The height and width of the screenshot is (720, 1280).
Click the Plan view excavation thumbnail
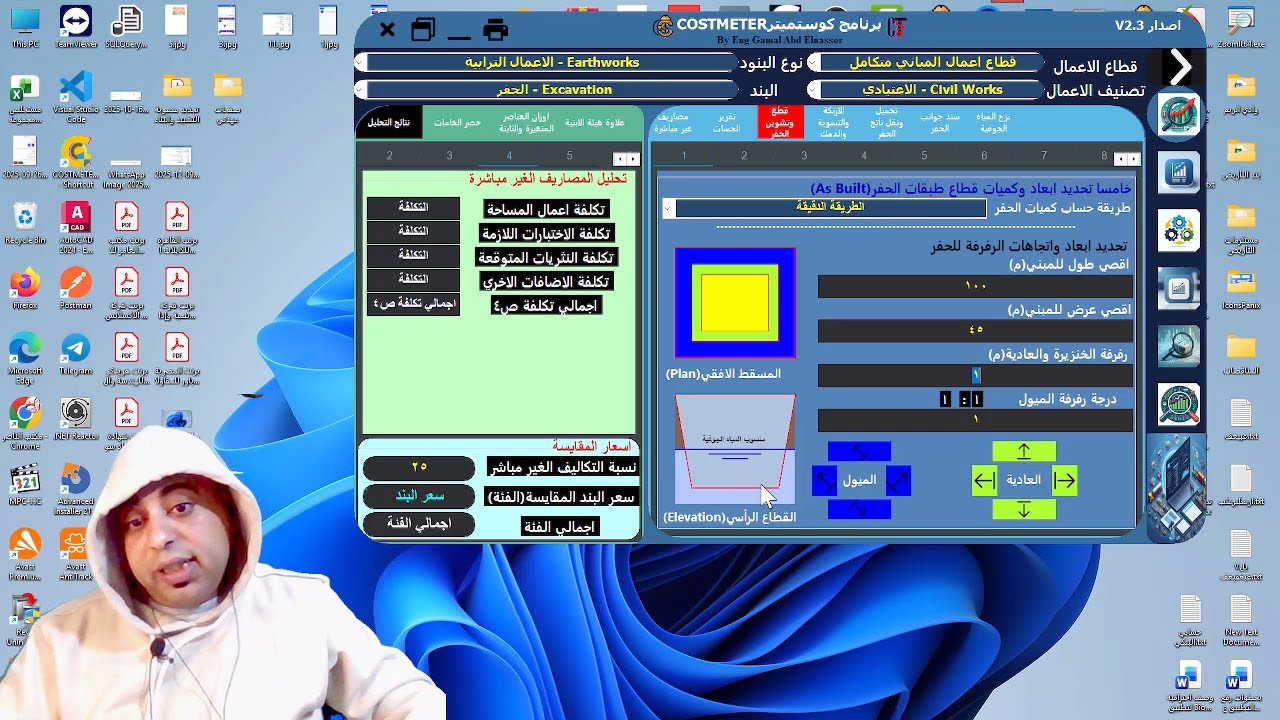point(735,303)
